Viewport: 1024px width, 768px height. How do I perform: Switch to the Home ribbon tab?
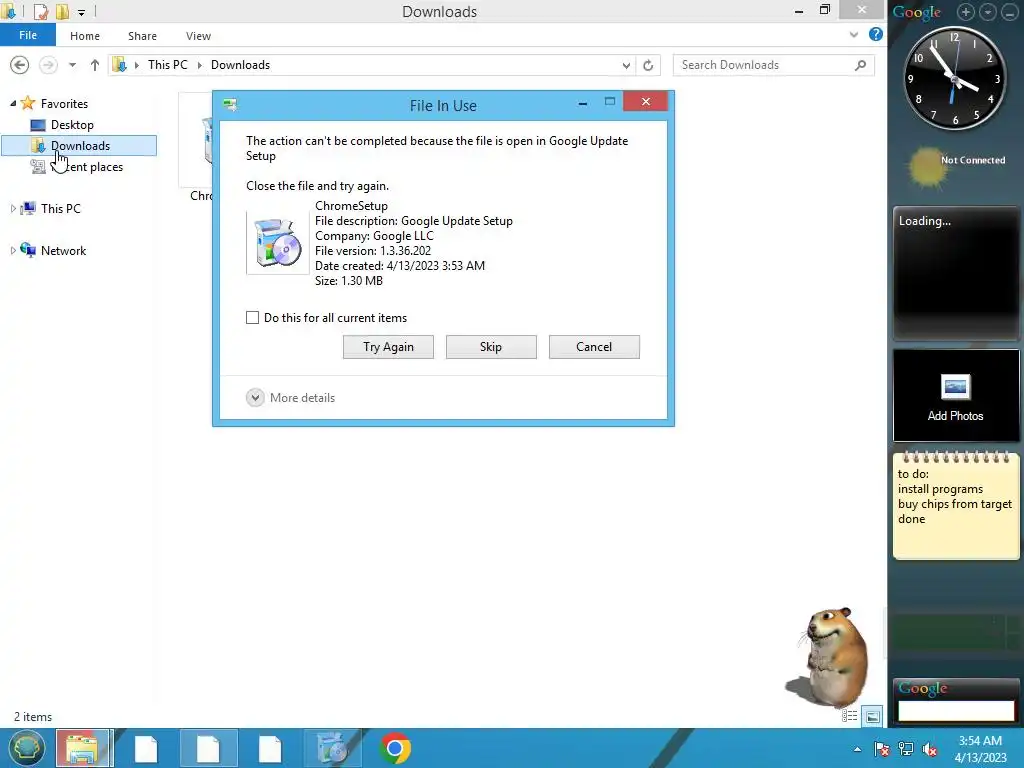click(x=85, y=36)
